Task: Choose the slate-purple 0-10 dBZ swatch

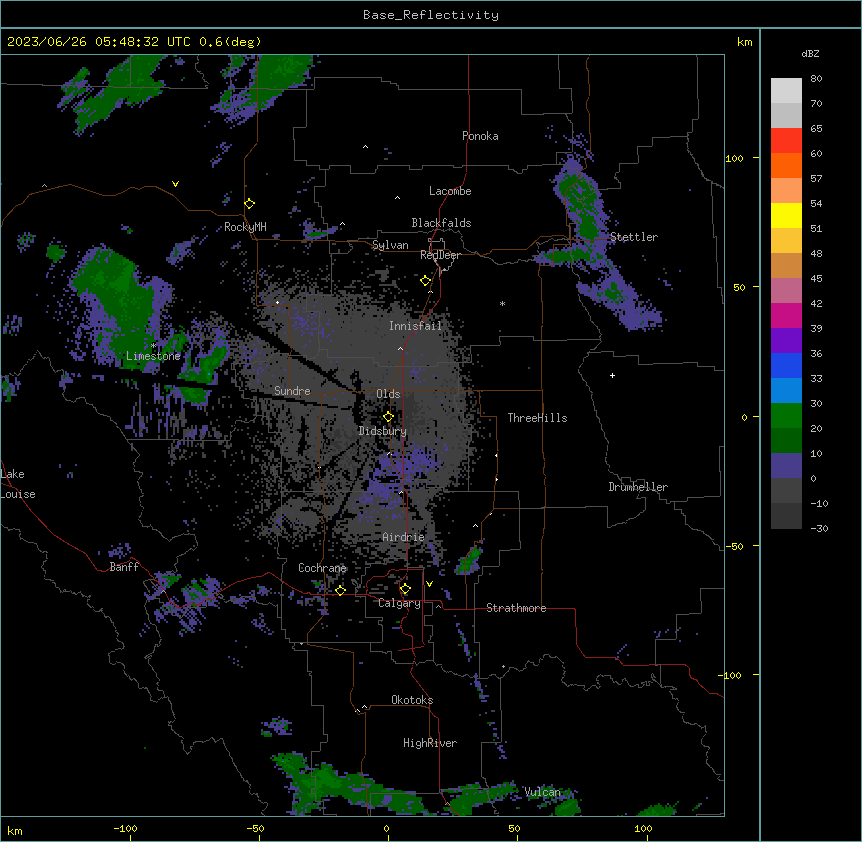Action: (786, 466)
